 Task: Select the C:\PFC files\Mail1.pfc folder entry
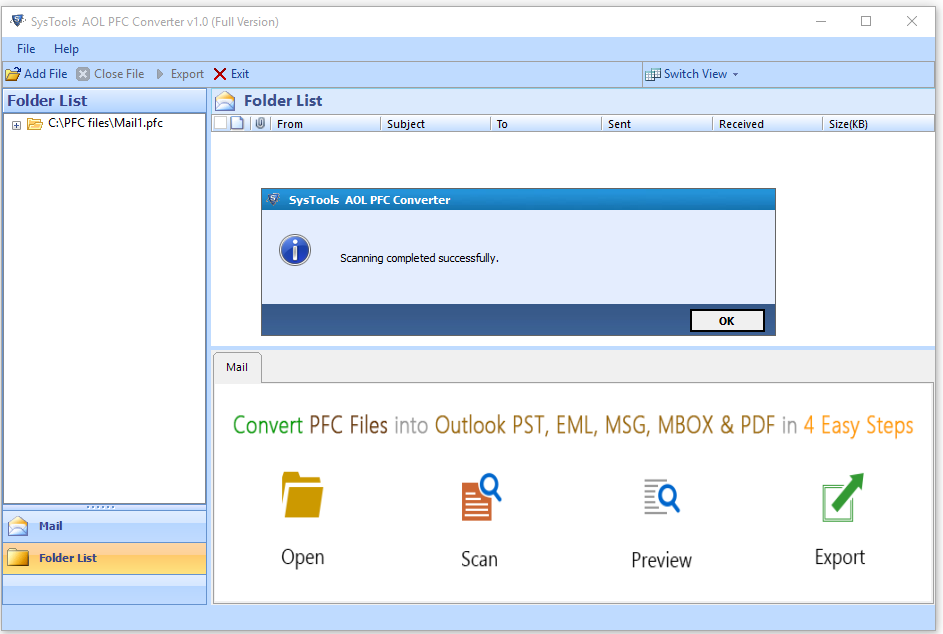coord(105,123)
